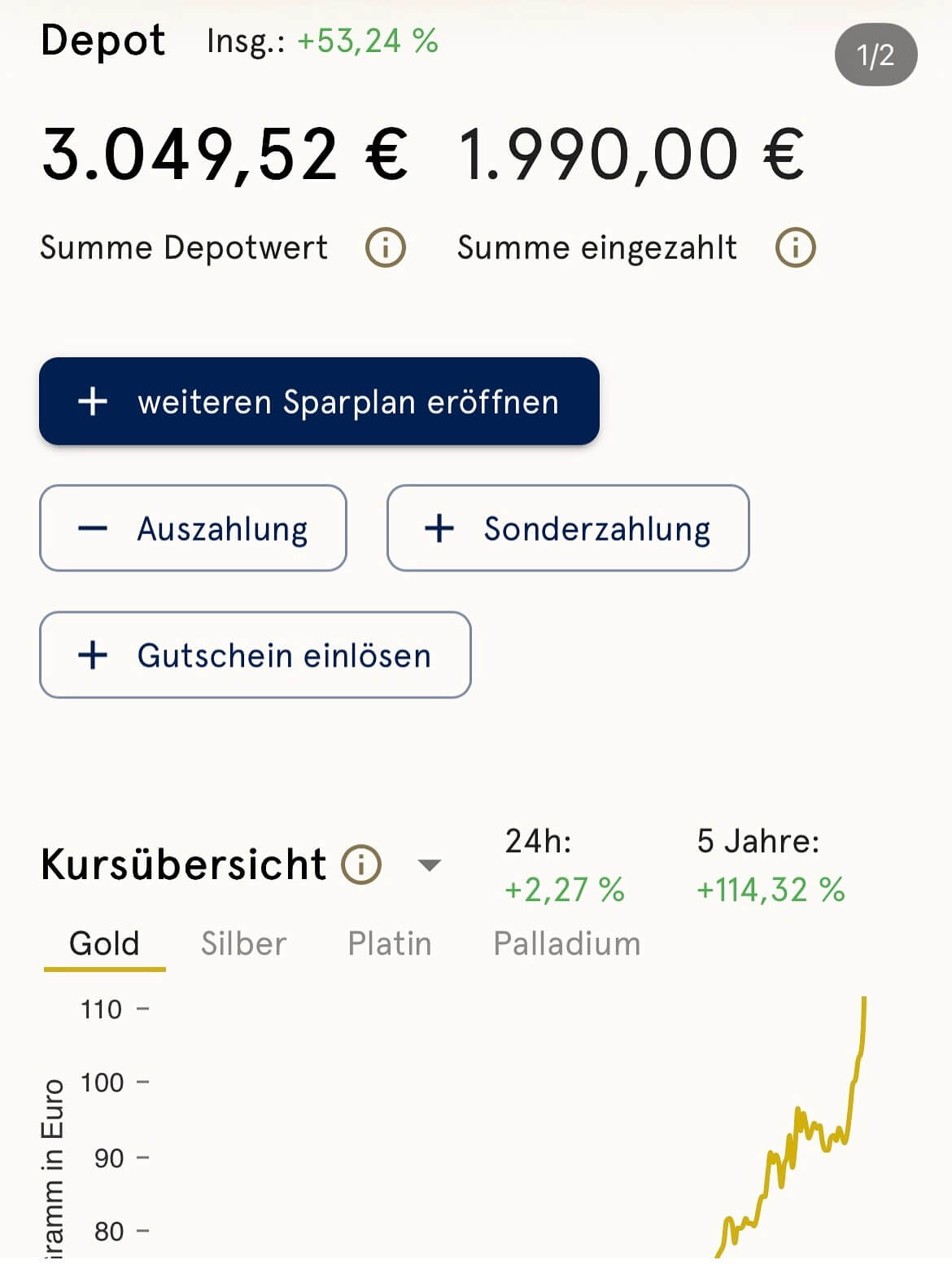Screen dimensions: 952x1282
Task: Tap the Sonderzahlung button label
Action: click(597, 529)
